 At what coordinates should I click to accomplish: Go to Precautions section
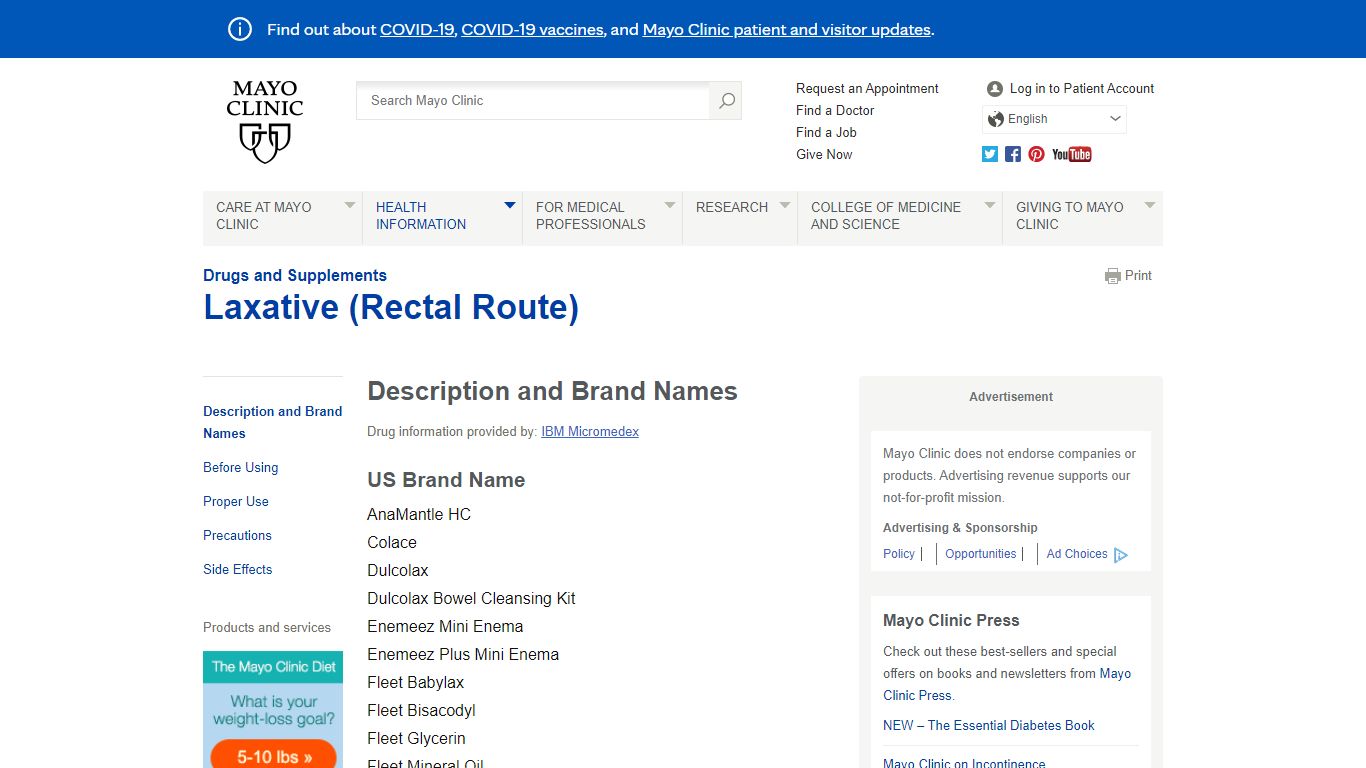click(237, 536)
